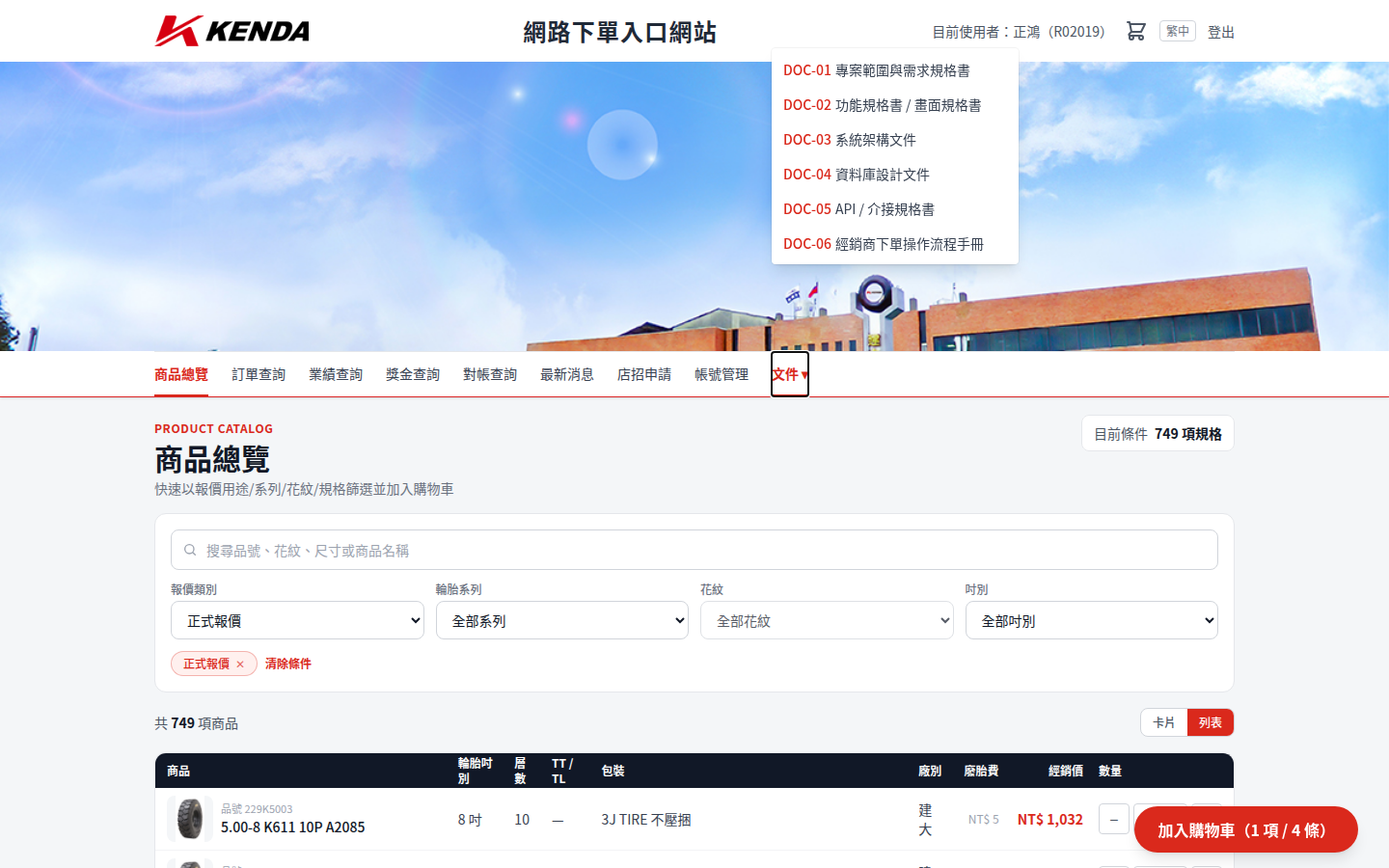Click the product search input field
Image resolution: width=1389 pixels, height=868 pixels.
coord(694,550)
